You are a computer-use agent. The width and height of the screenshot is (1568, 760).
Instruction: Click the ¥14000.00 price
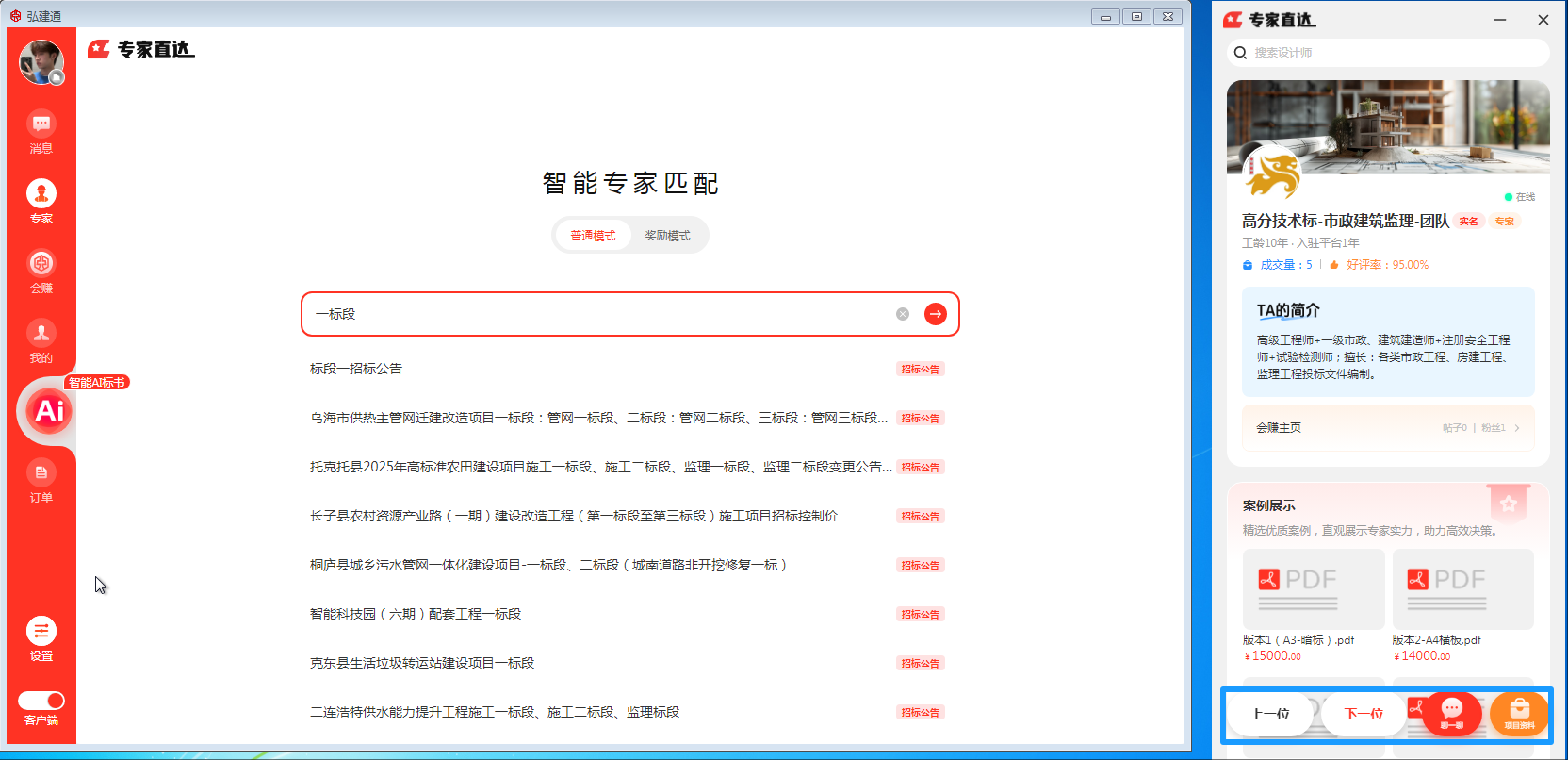coord(1422,656)
